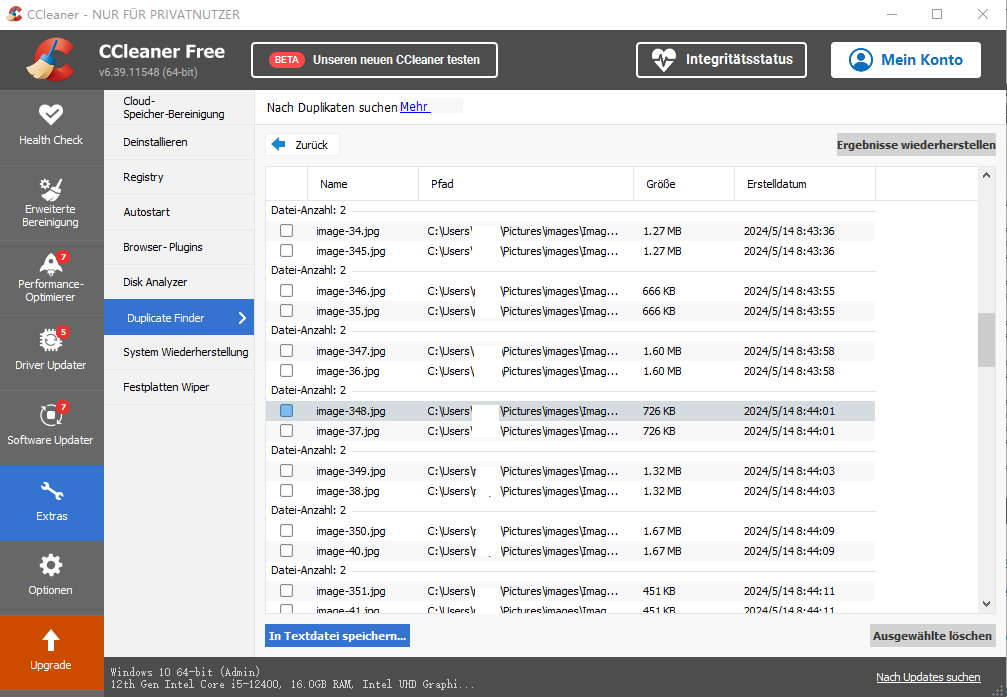1007x697 pixels.
Task: Check the Integritätsstatus
Action: (x=721, y=60)
